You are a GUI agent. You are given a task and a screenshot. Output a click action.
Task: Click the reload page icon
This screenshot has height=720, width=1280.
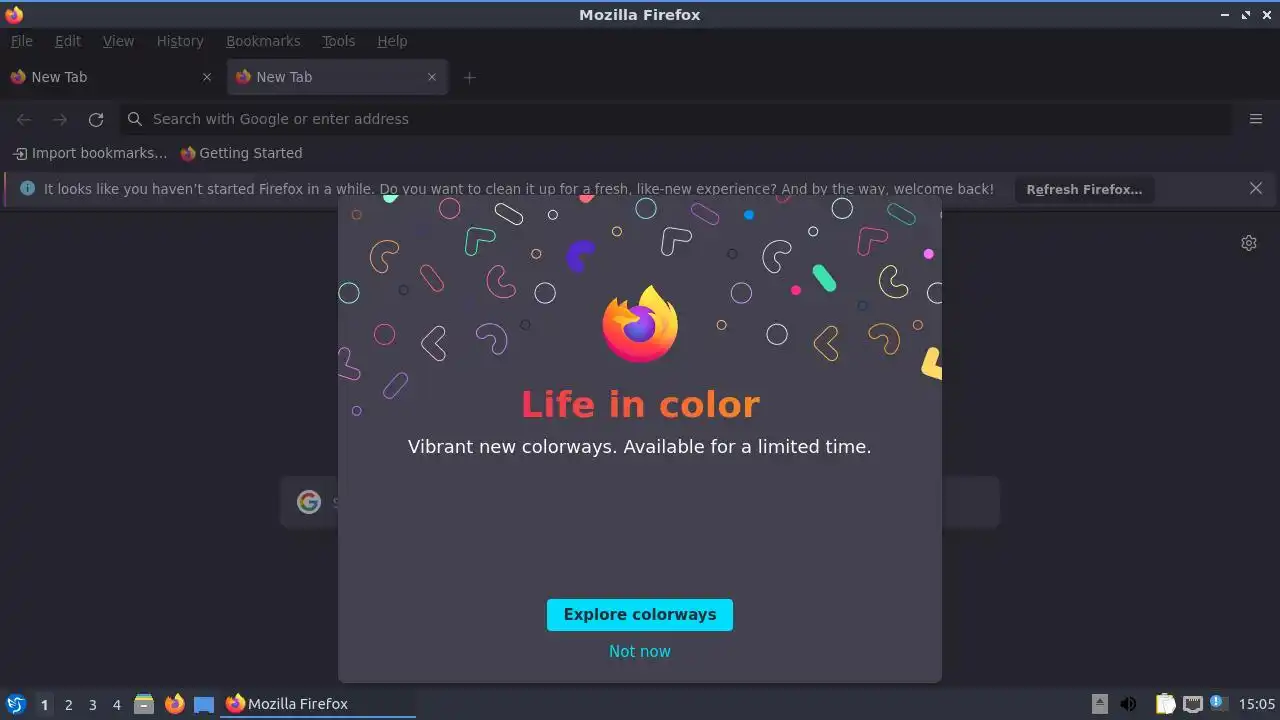tap(96, 119)
